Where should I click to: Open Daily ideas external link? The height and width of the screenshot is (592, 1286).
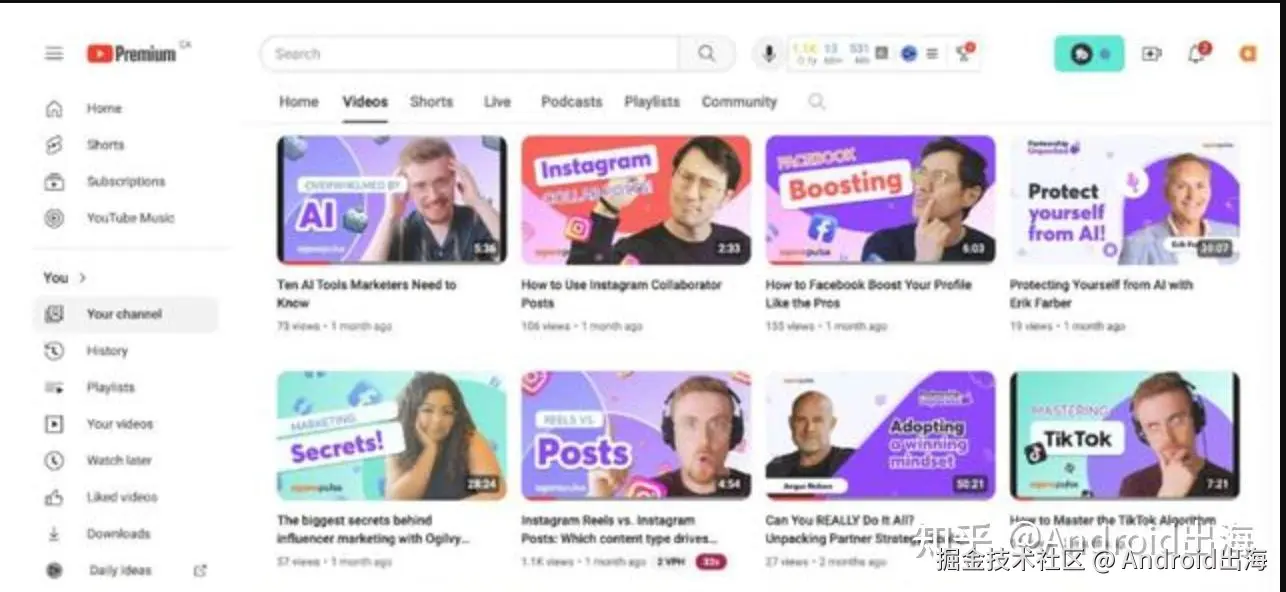coord(200,570)
